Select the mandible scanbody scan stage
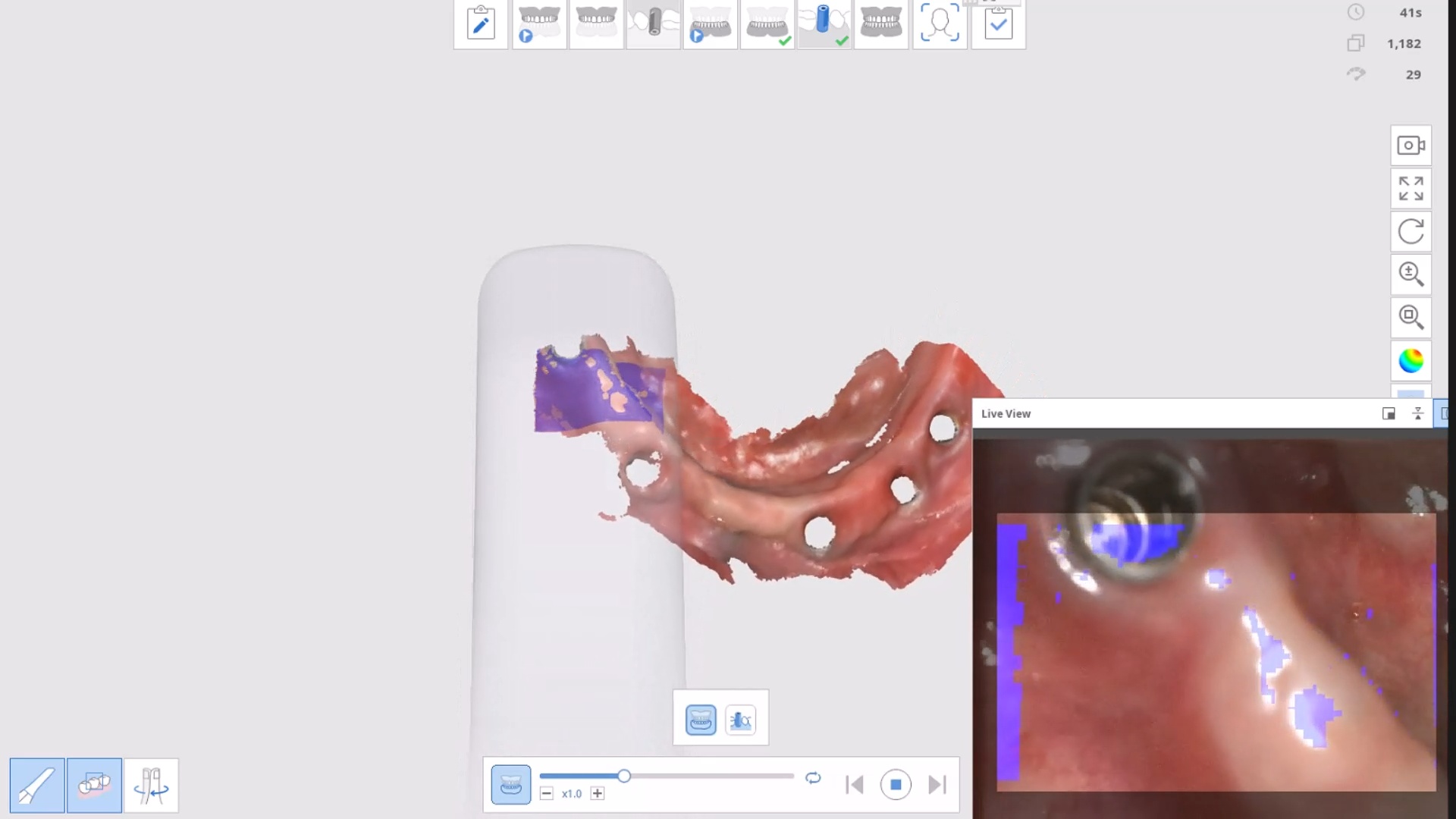1456x819 pixels. 824,24
